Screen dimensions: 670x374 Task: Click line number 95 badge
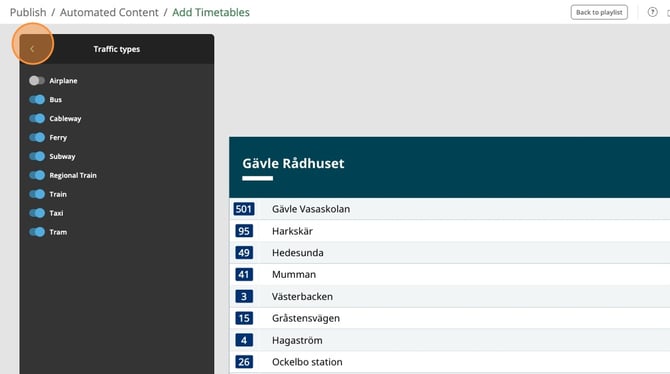pyautogui.click(x=244, y=231)
